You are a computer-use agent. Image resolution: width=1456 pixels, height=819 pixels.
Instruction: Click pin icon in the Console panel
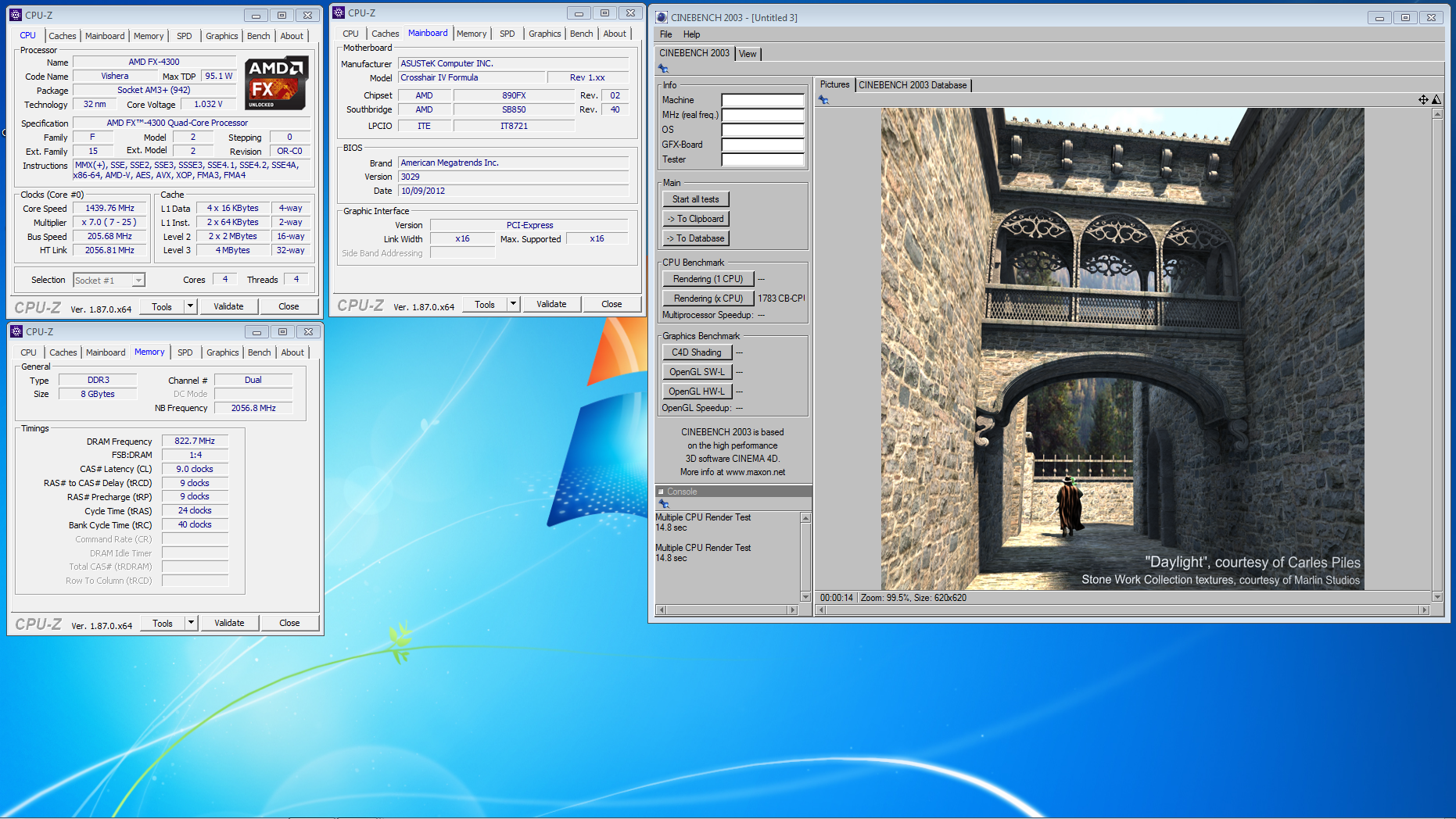(x=663, y=504)
